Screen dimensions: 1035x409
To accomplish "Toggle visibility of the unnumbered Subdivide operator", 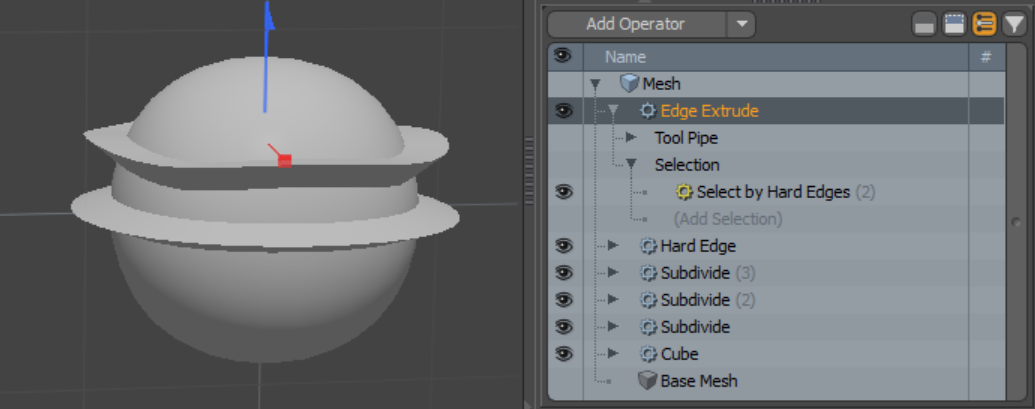I will (x=563, y=327).
